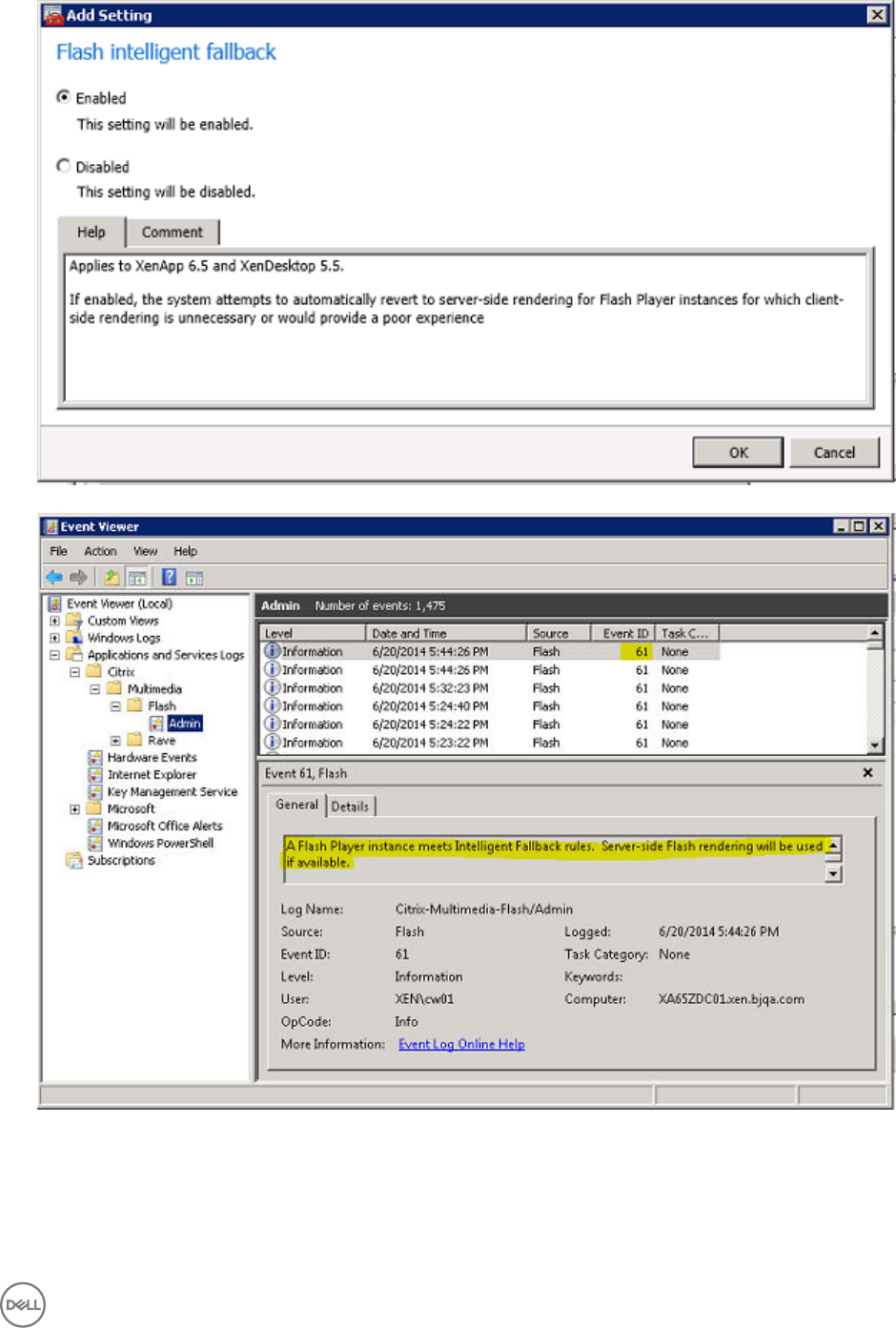This screenshot has height=1328, width=896.
Task: Click the Flash folder icon in tree
Action: click(x=134, y=705)
